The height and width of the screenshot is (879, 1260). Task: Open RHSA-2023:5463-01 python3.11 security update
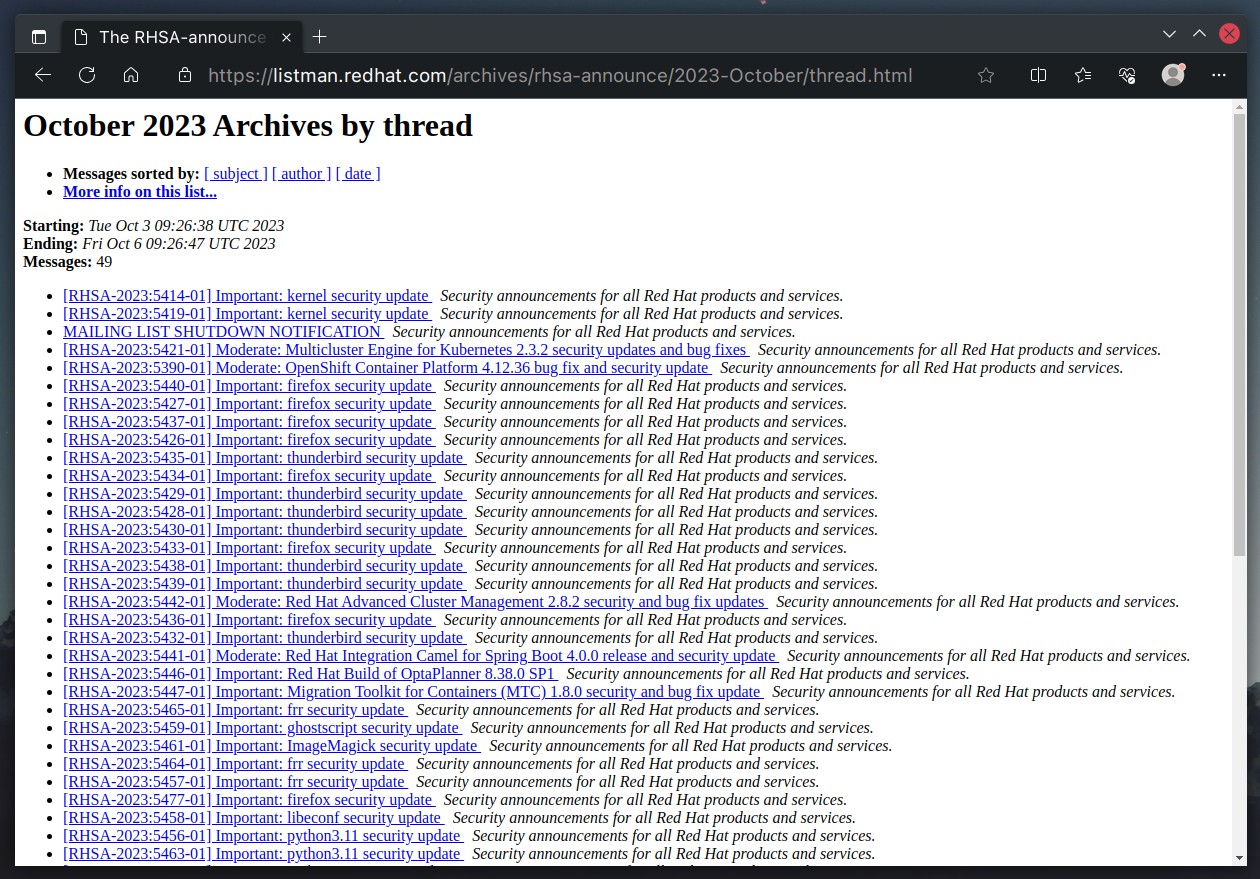263,854
